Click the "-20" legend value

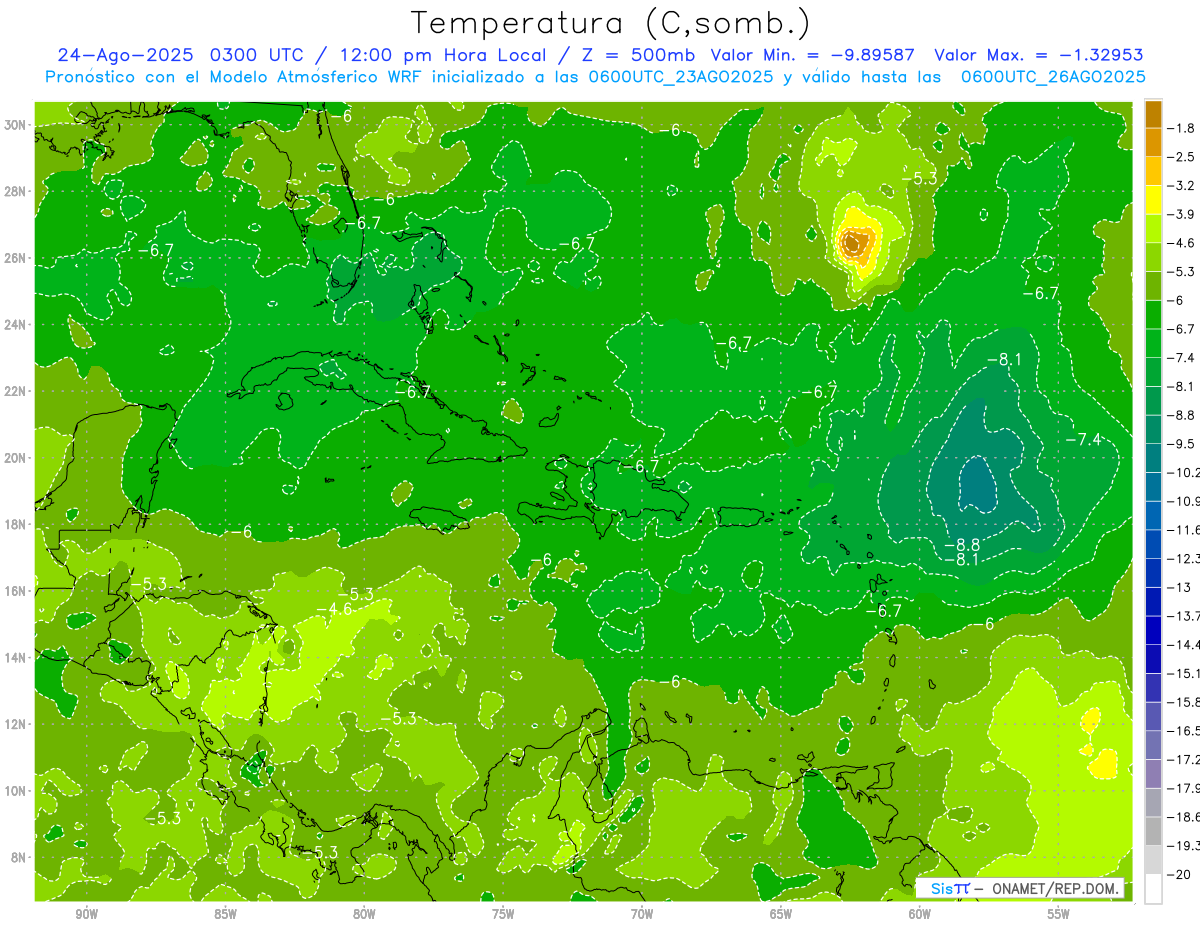pos(1180,874)
